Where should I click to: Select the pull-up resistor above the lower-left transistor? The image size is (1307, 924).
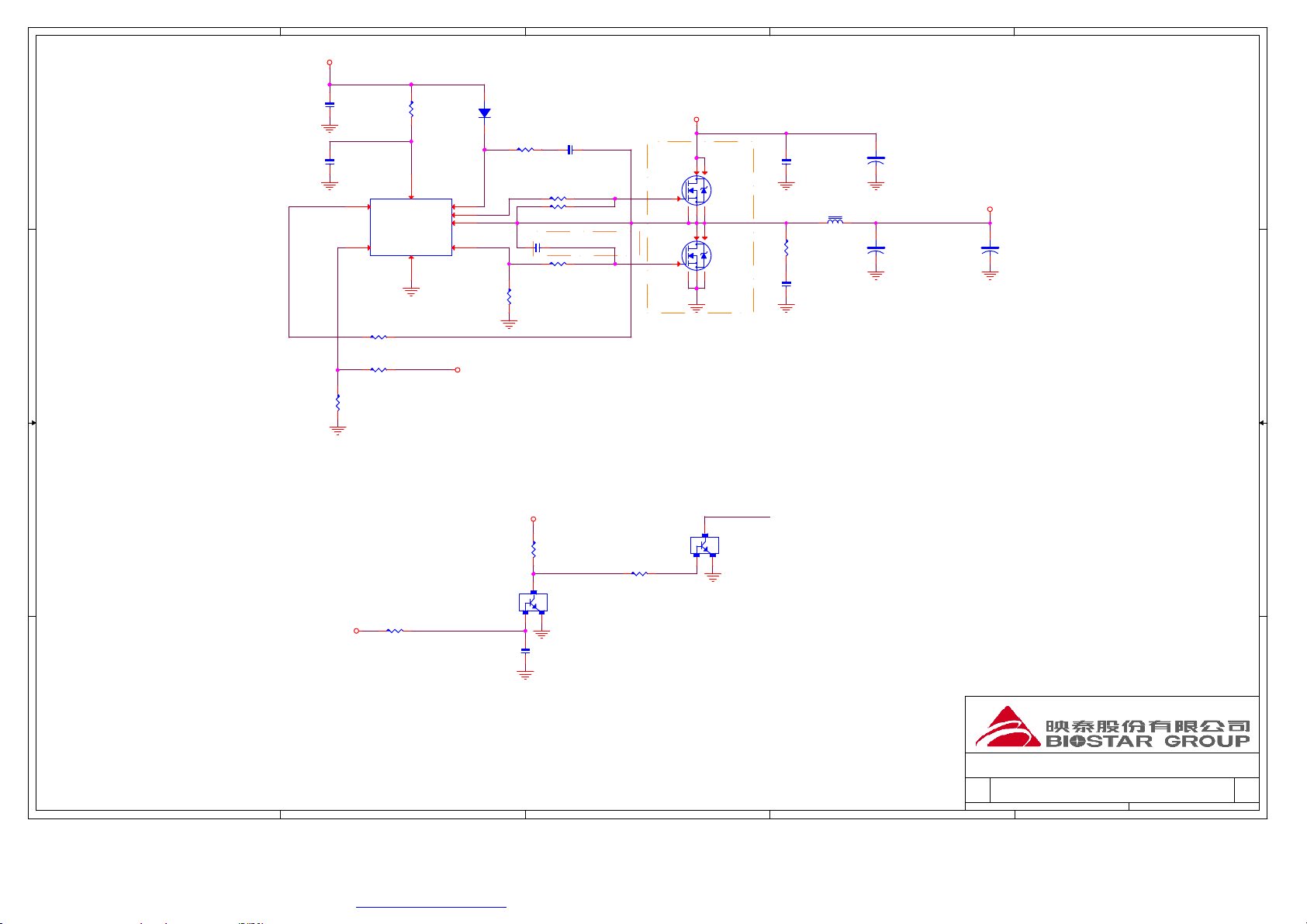pyautogui.click(x=533, y=549)
